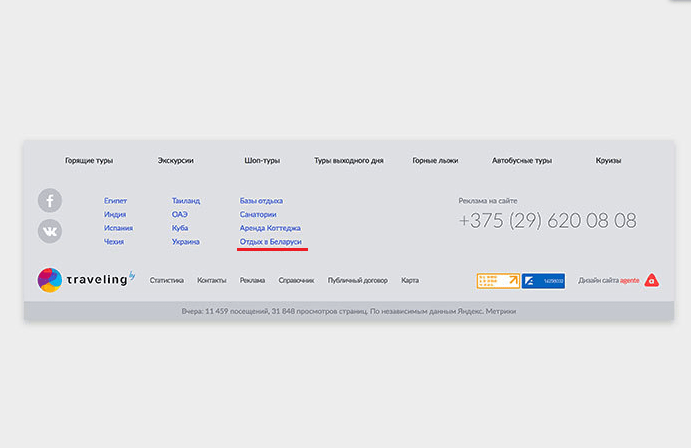The height and width of the screenshot is (448, 691).
Task: Open Горные лыжи section
Action: [x=434, y=161]
